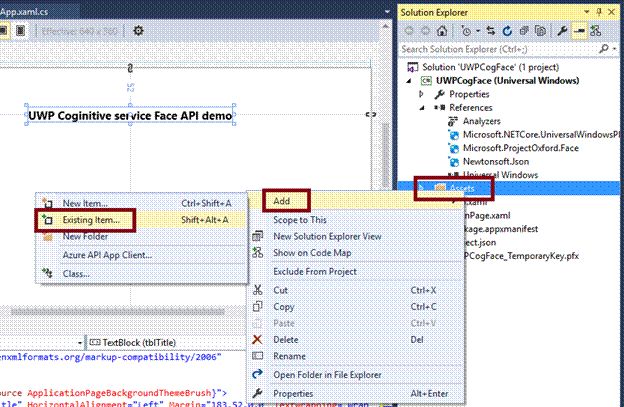Image resolution: width=624 pixels, height=407 pixels.
Task: Select Microsoft.ProjectOxford.Face reference
Action: pos(521,148)
